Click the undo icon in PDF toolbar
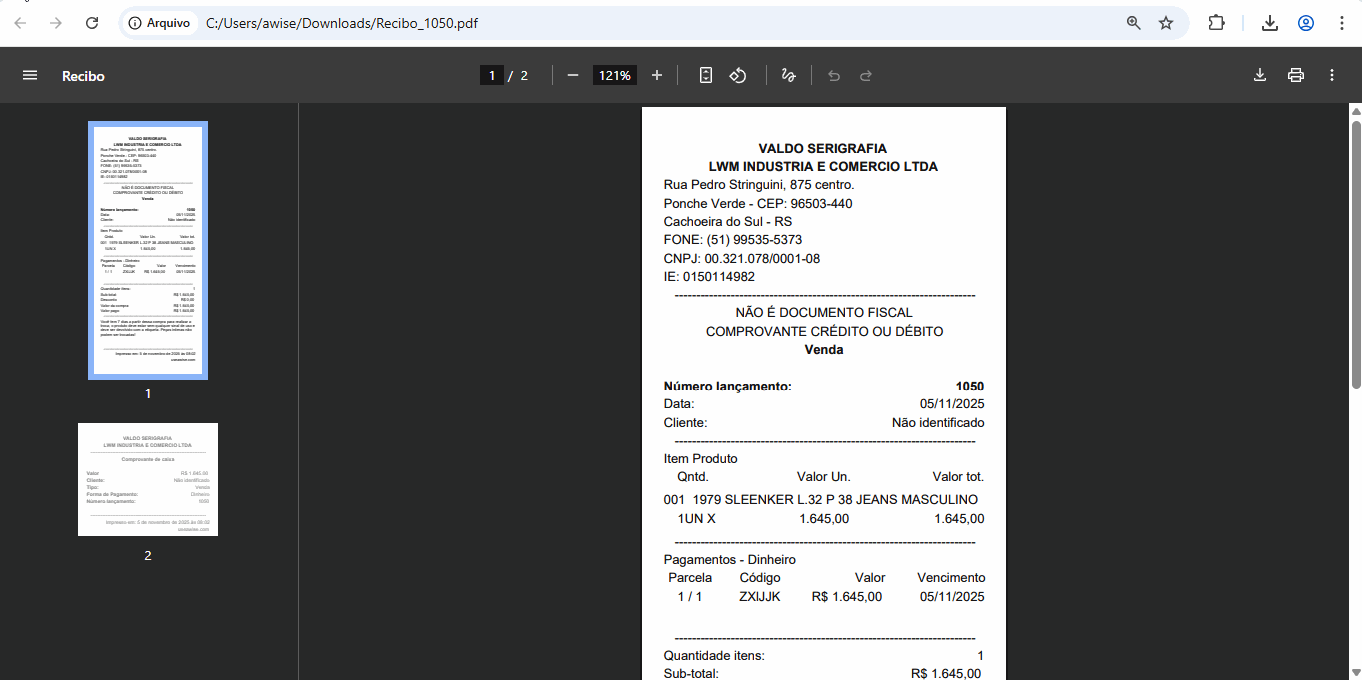 tap(833, 75)
